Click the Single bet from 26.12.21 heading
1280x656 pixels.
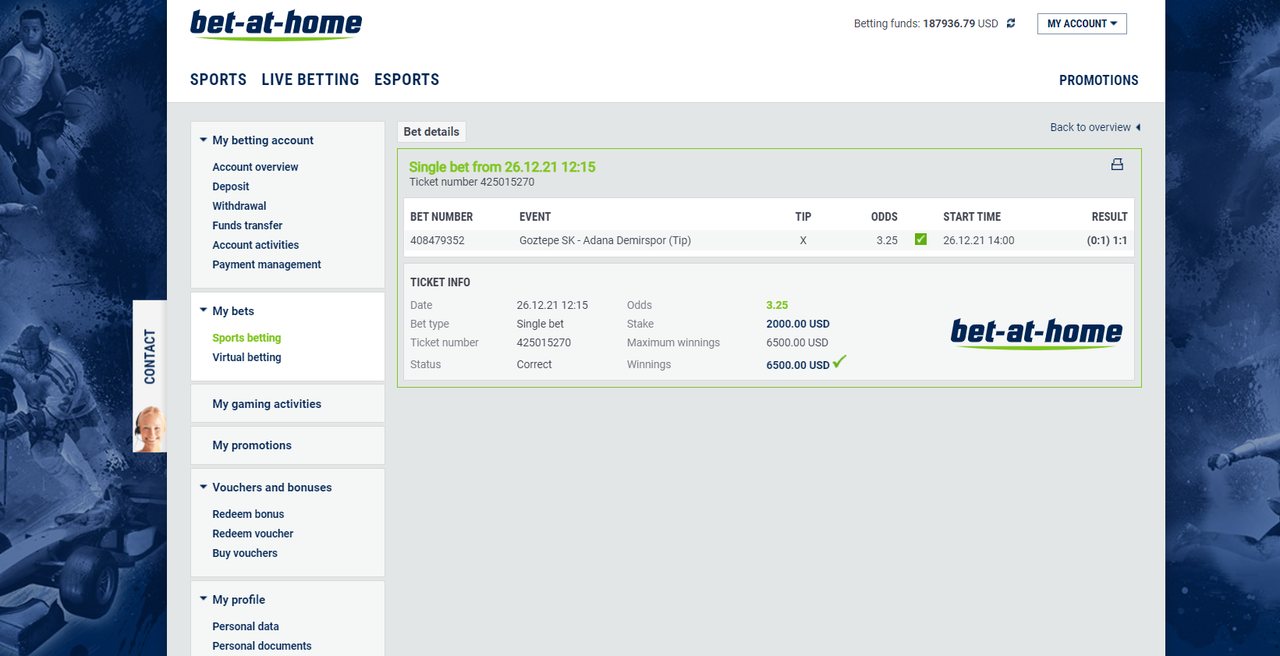pyautogui.click(x=502, y=167)
